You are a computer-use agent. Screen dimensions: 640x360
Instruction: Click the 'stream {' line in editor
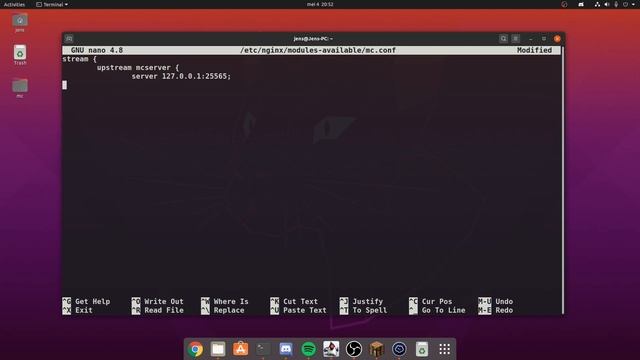pos(80,59)
